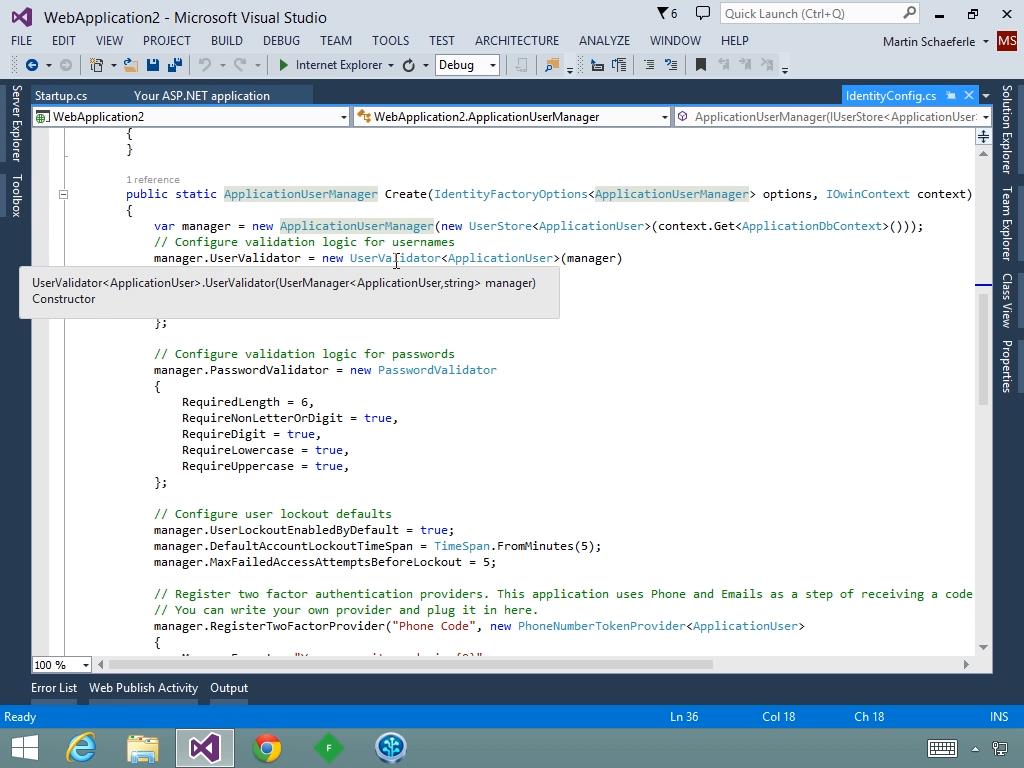The image size is (1024, 768).
Task: Click the Find in Files icon
Action: (552, 65)
